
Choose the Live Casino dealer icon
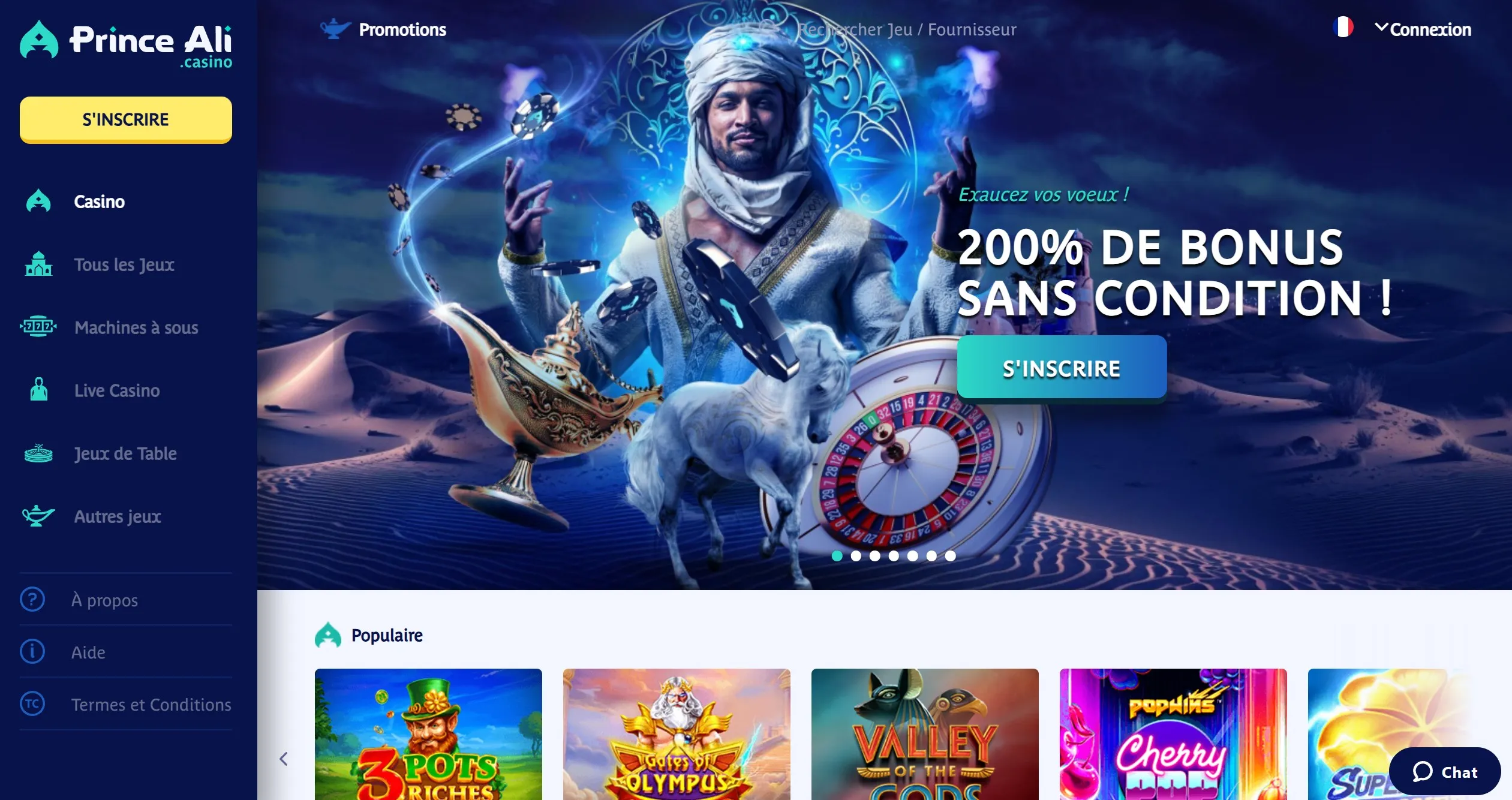pyautogui.click(x=39, y=390)
